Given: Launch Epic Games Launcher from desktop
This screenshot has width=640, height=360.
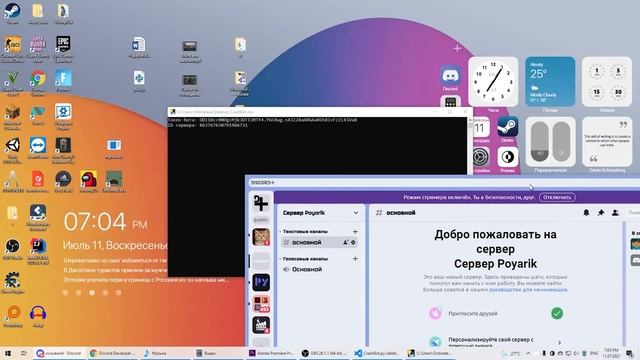Looking at the screenshot, I should pyautogui.click(x=63, y=46).
